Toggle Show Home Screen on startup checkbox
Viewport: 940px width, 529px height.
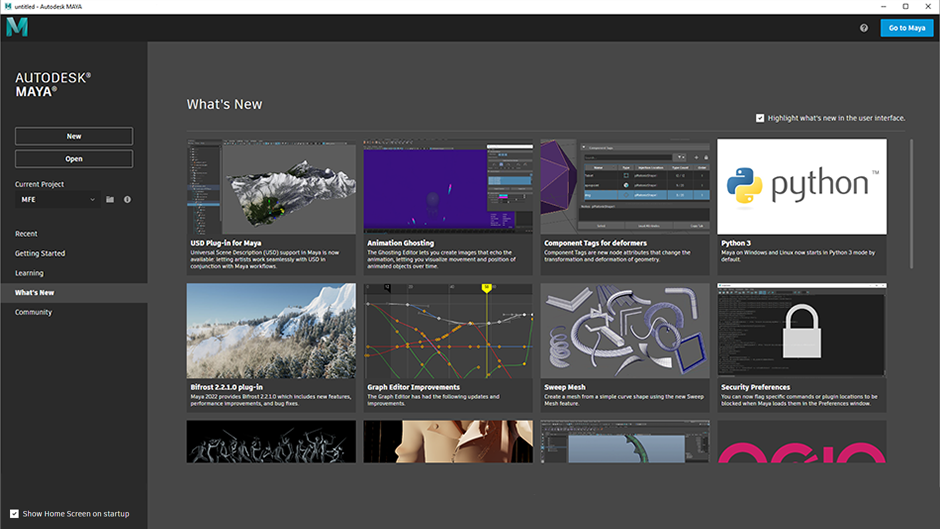click(14, 513)
